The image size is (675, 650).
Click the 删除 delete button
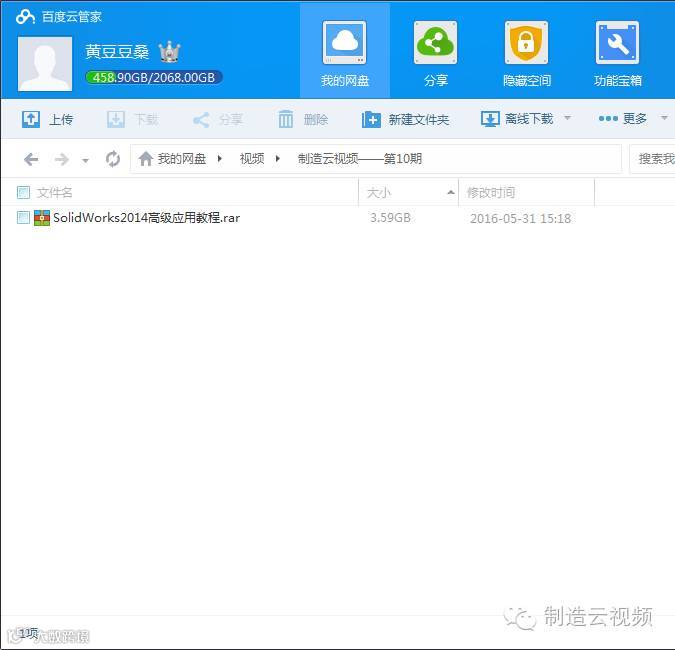(x=303, y=119)
